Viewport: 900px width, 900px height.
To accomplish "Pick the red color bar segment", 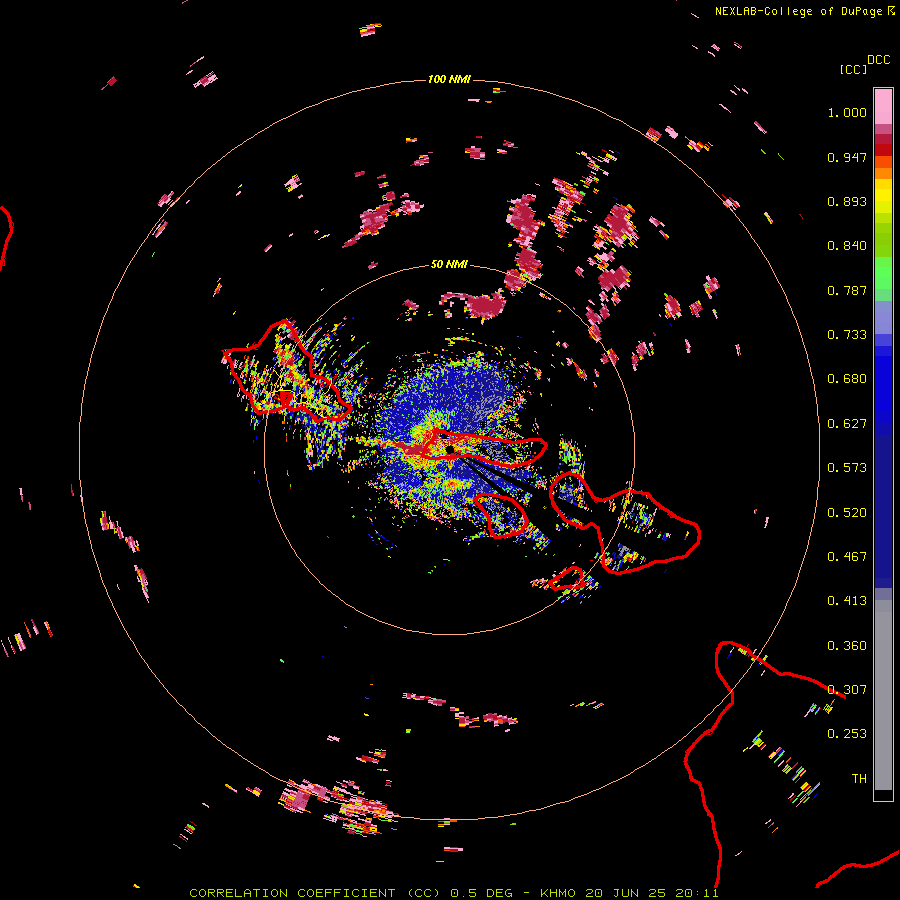I will 883,150.
